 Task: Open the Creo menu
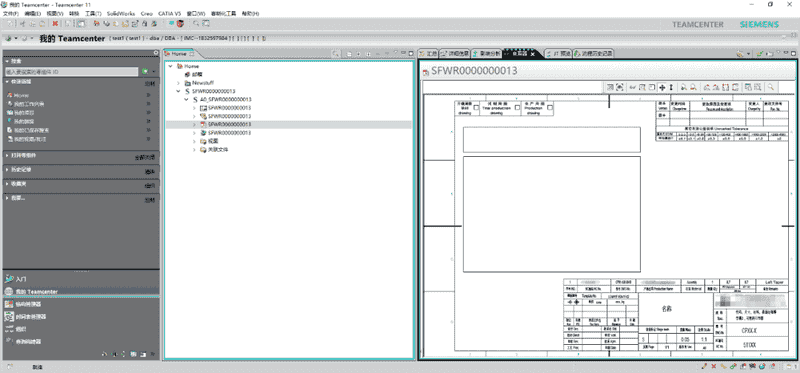(146, 13)
